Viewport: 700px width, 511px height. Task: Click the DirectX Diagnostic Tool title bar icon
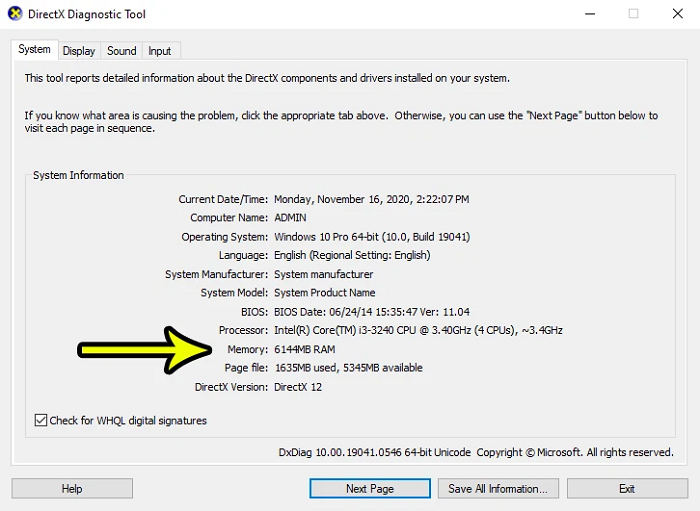16,14
